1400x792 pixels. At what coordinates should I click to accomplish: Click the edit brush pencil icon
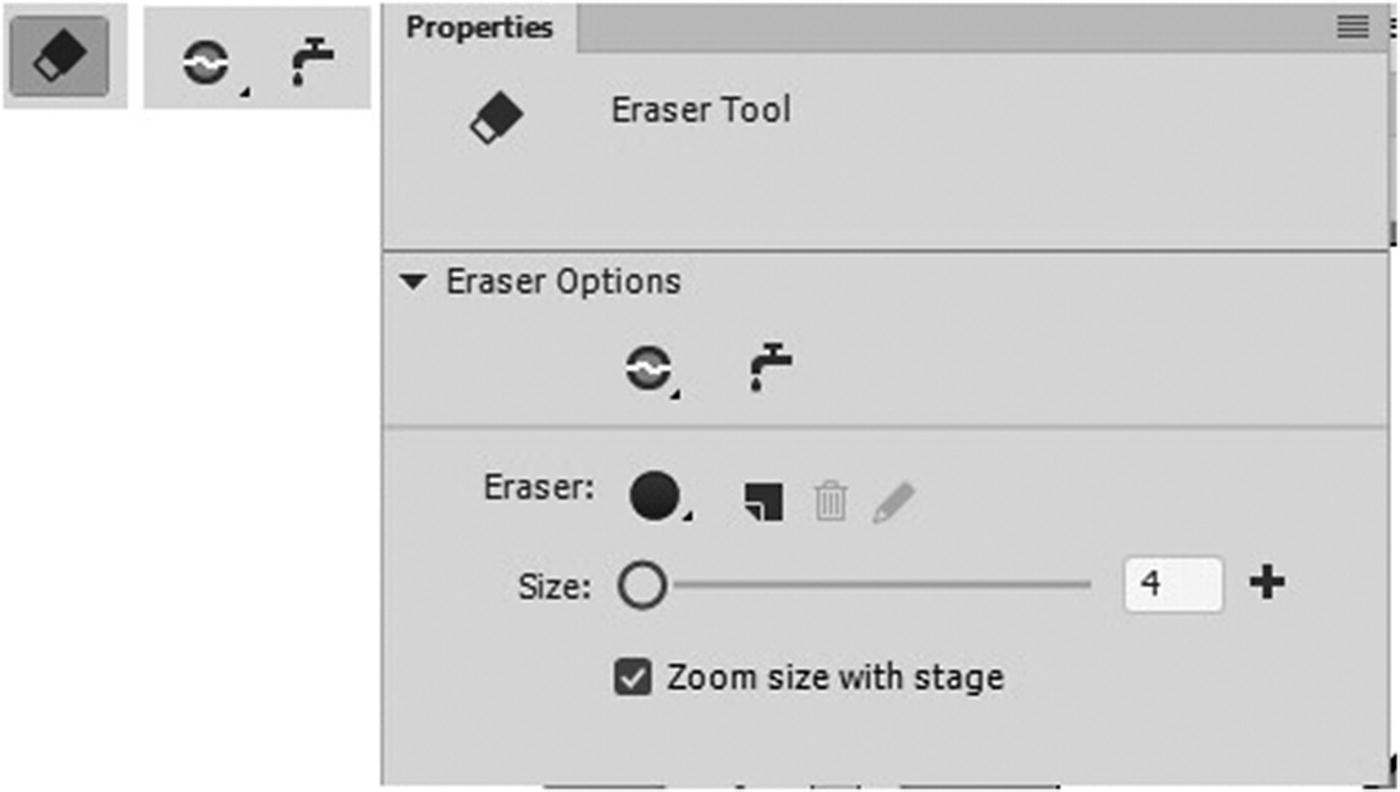(895, 500)
